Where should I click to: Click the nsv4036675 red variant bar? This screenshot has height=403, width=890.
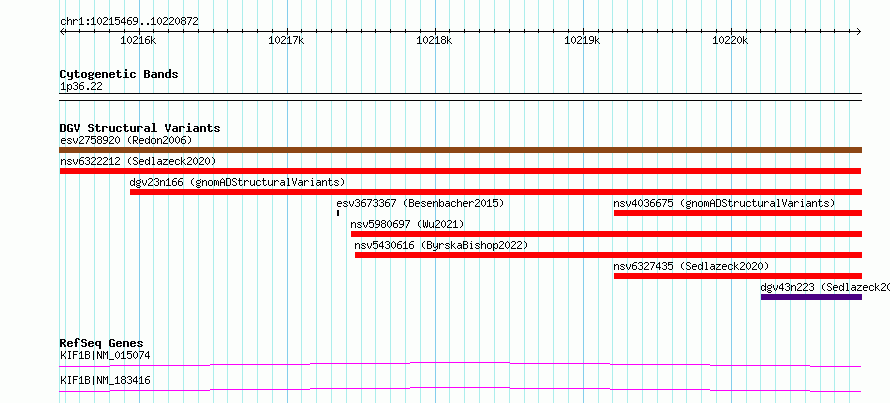click(x=738, y=213)
